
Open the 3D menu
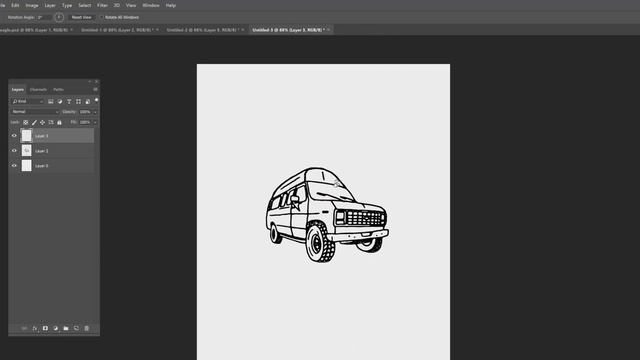(117, 5)
